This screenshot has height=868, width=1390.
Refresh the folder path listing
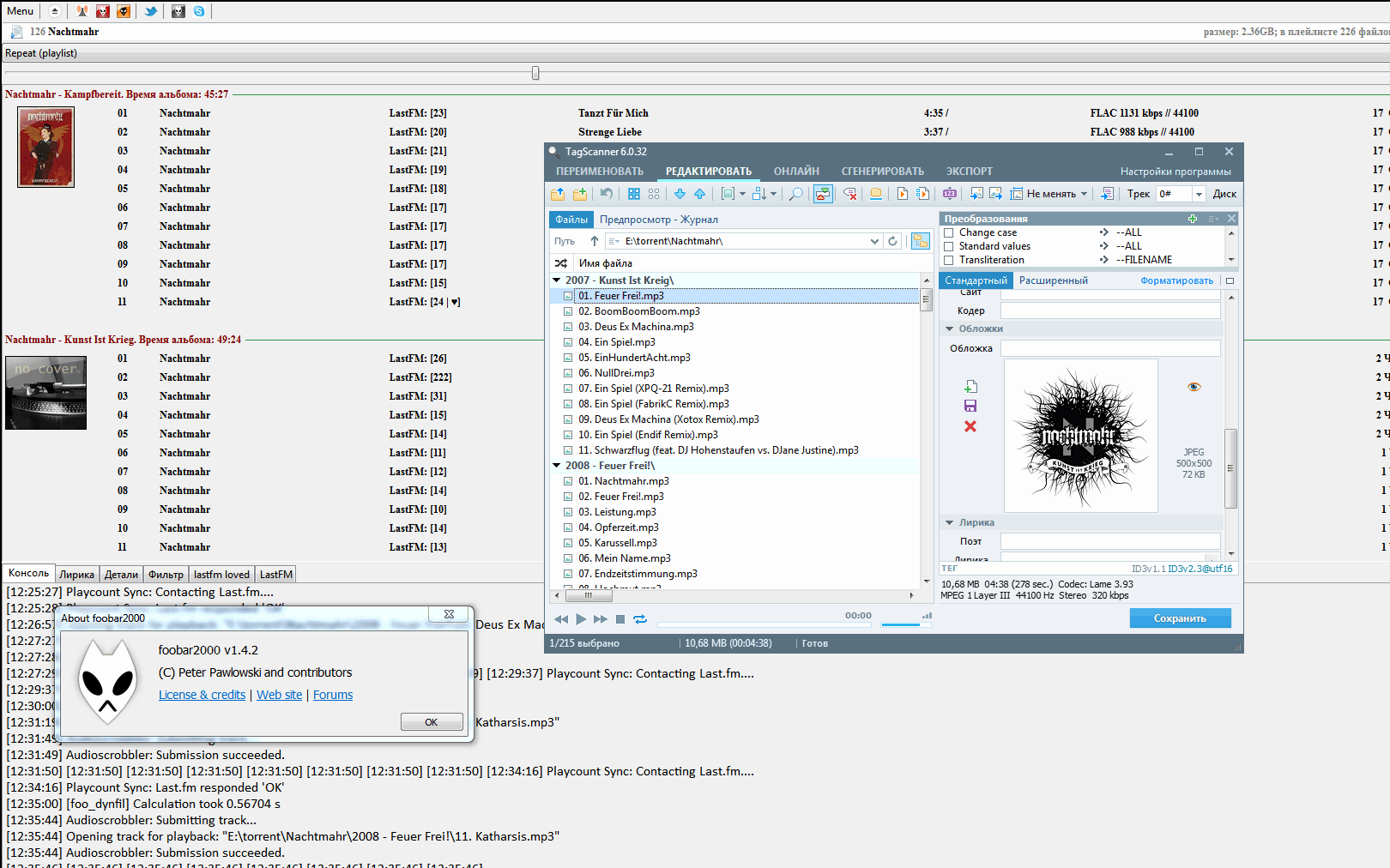pyautogui.click(x=892, y=241)
